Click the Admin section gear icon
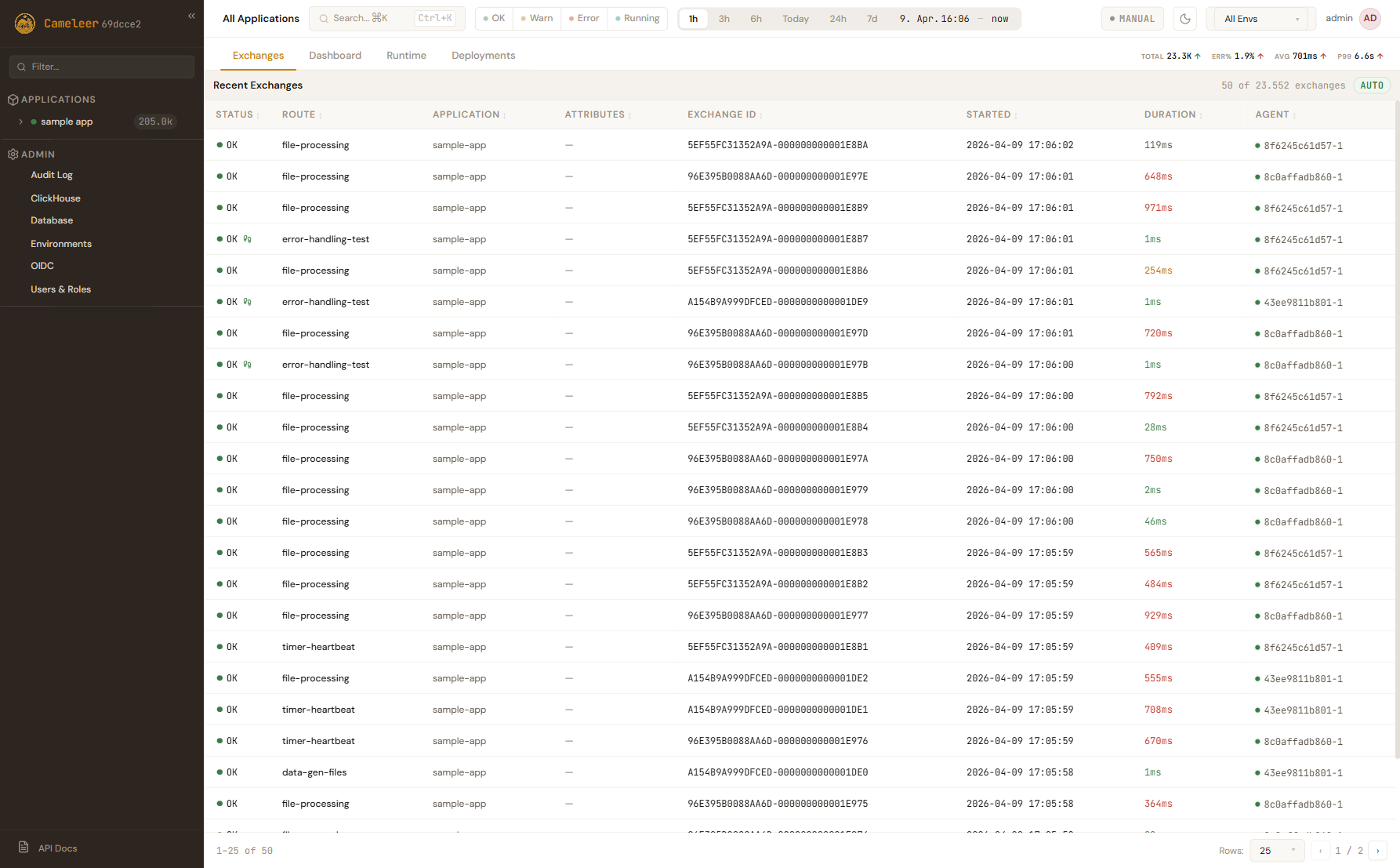The width and height of the screenshot is (1400, 868). tap(13, 154)
